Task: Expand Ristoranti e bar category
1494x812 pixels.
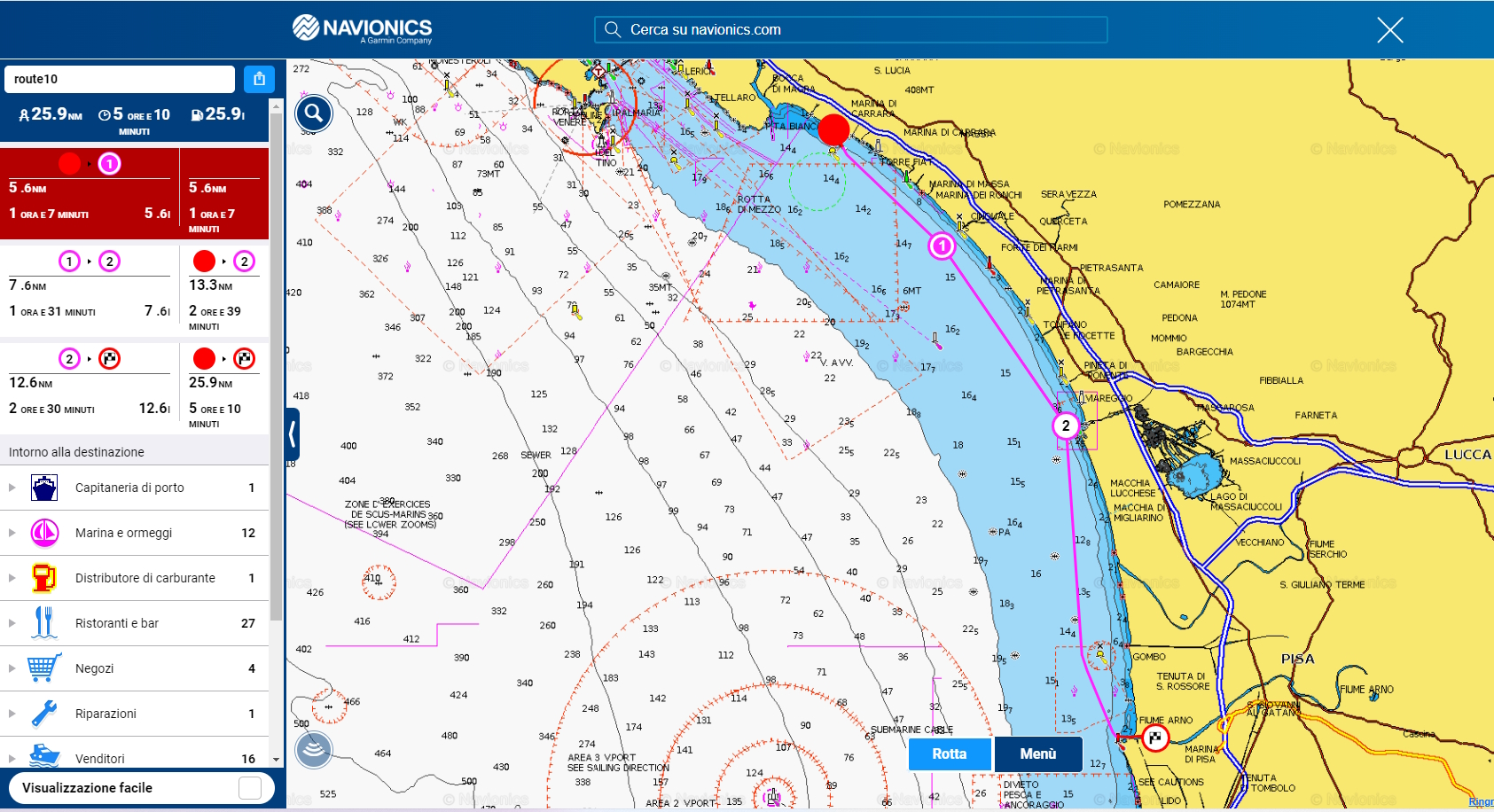Action: pyautogui.click(x=12, y=623)
